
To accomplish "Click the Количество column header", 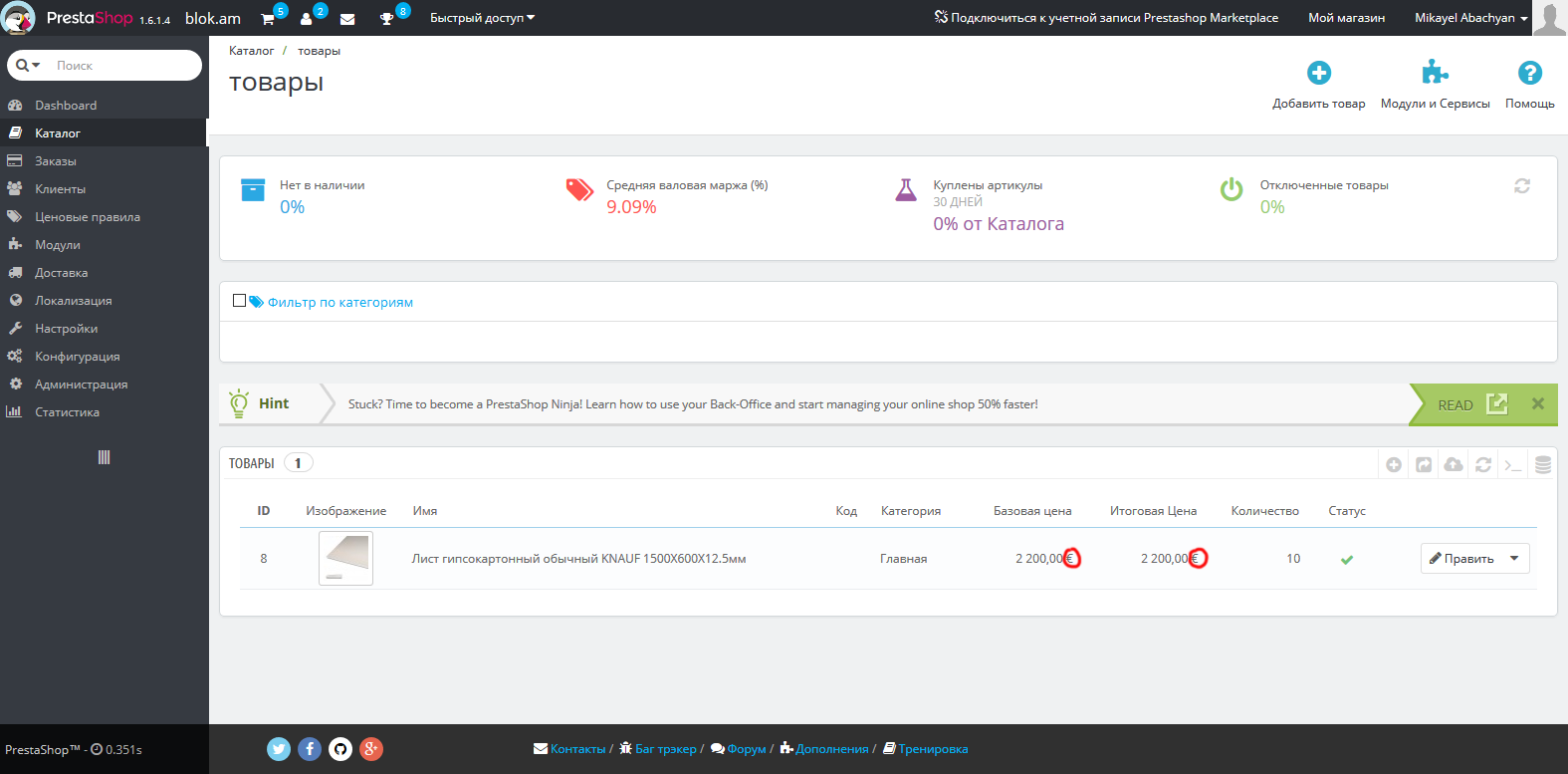I will 1264,511.
